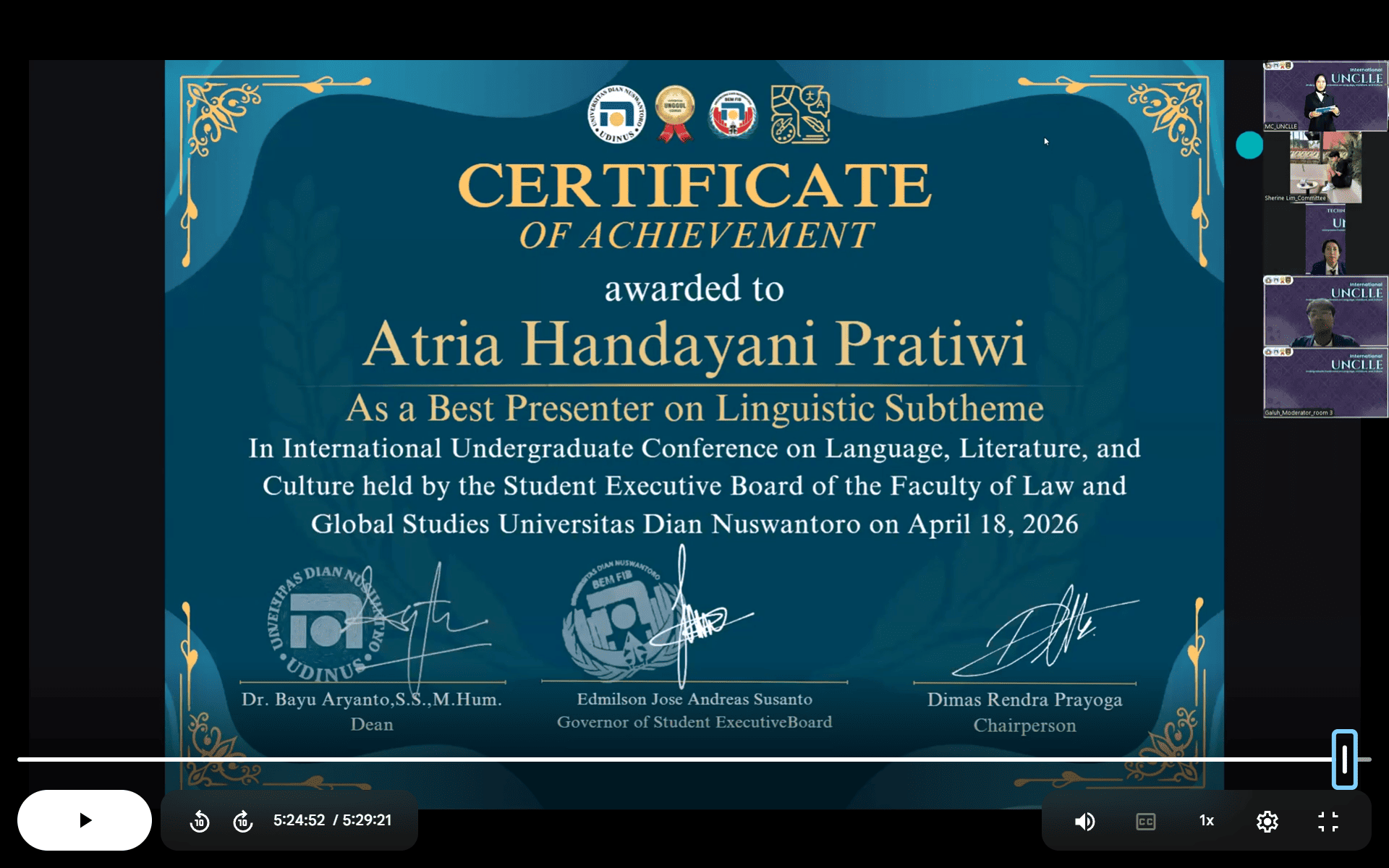Screen dimensions: 1389x868
Task: Click the Best Presenter on Linguistic Subtheme line
Action: tap(694, 408)
